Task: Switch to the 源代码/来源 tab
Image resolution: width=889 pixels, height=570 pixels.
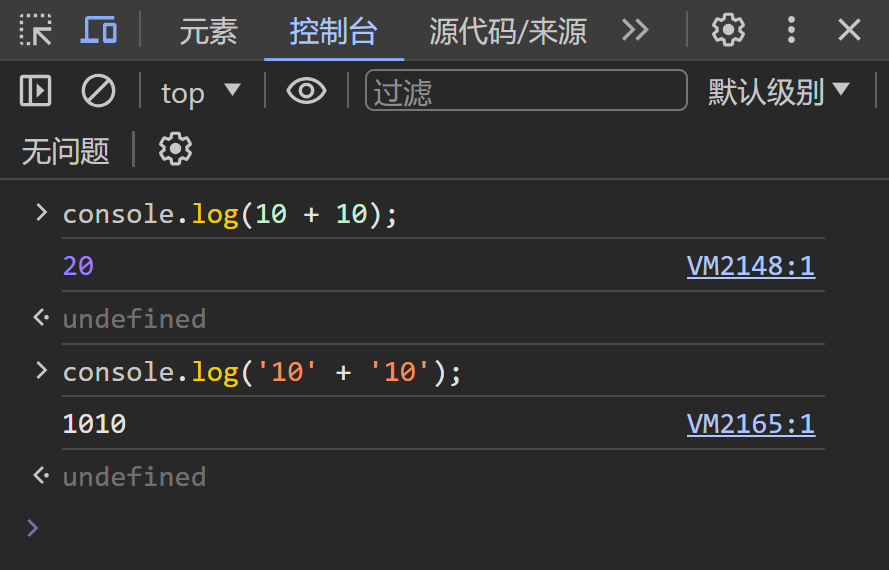Action: pyautogui.click(x=508, y=32)
